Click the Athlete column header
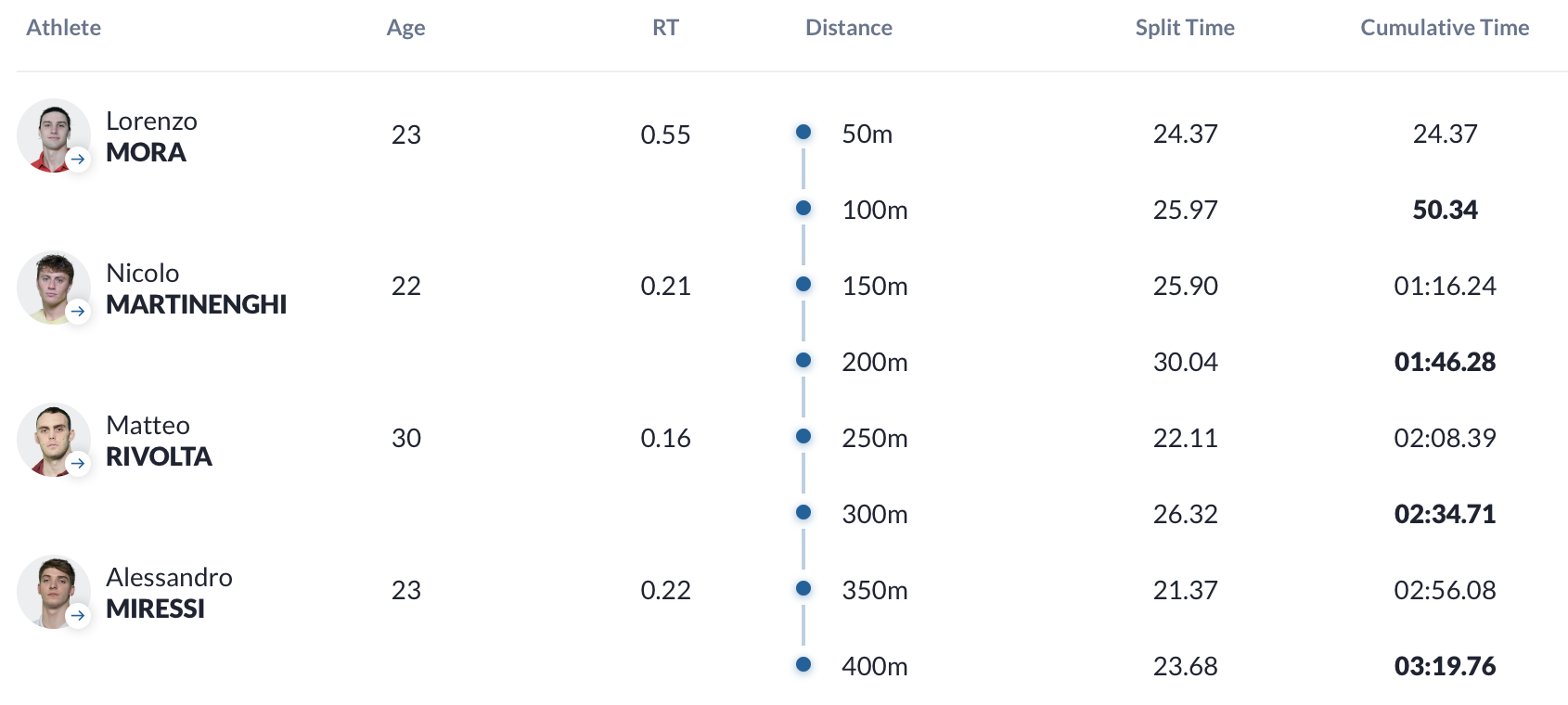1568x705 pixels. click(64, 28)
